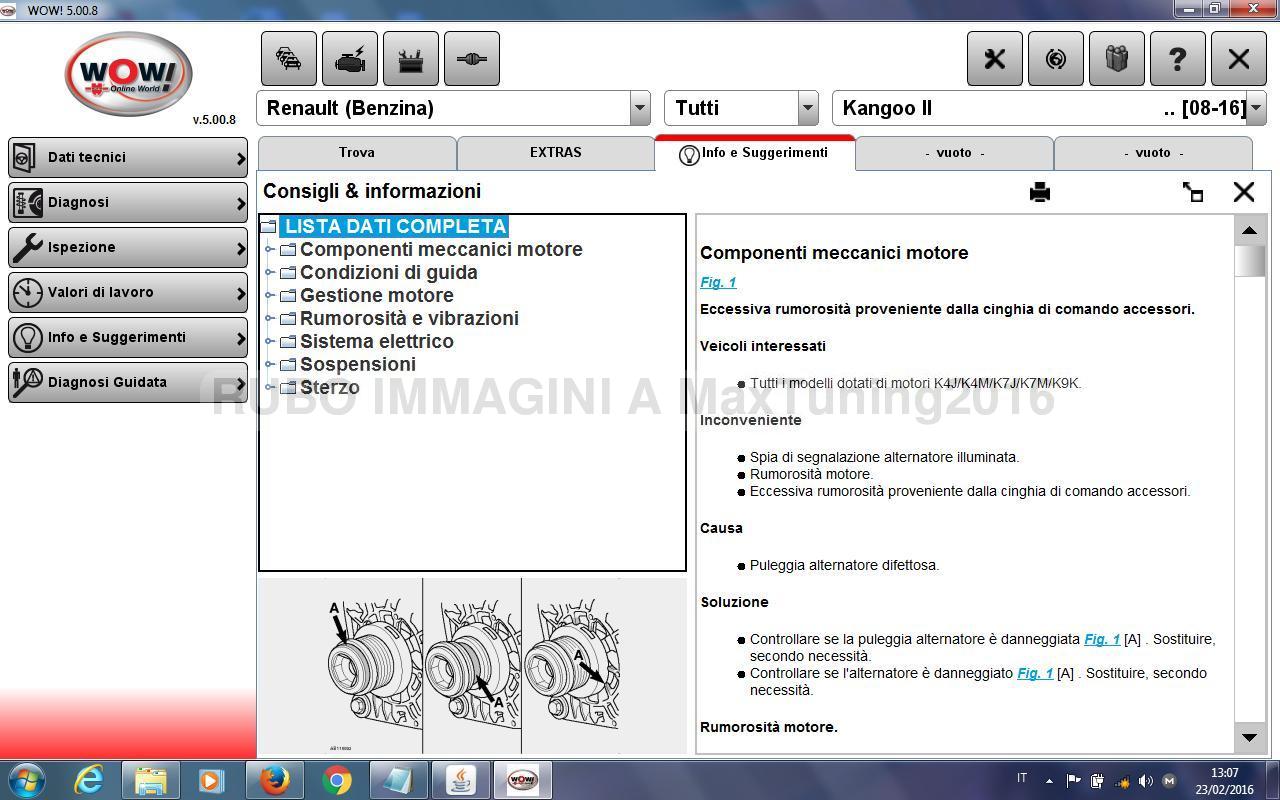Select the last vuoto tab
This screenshot has width=1280, height=800.
tap(1153, 153)
